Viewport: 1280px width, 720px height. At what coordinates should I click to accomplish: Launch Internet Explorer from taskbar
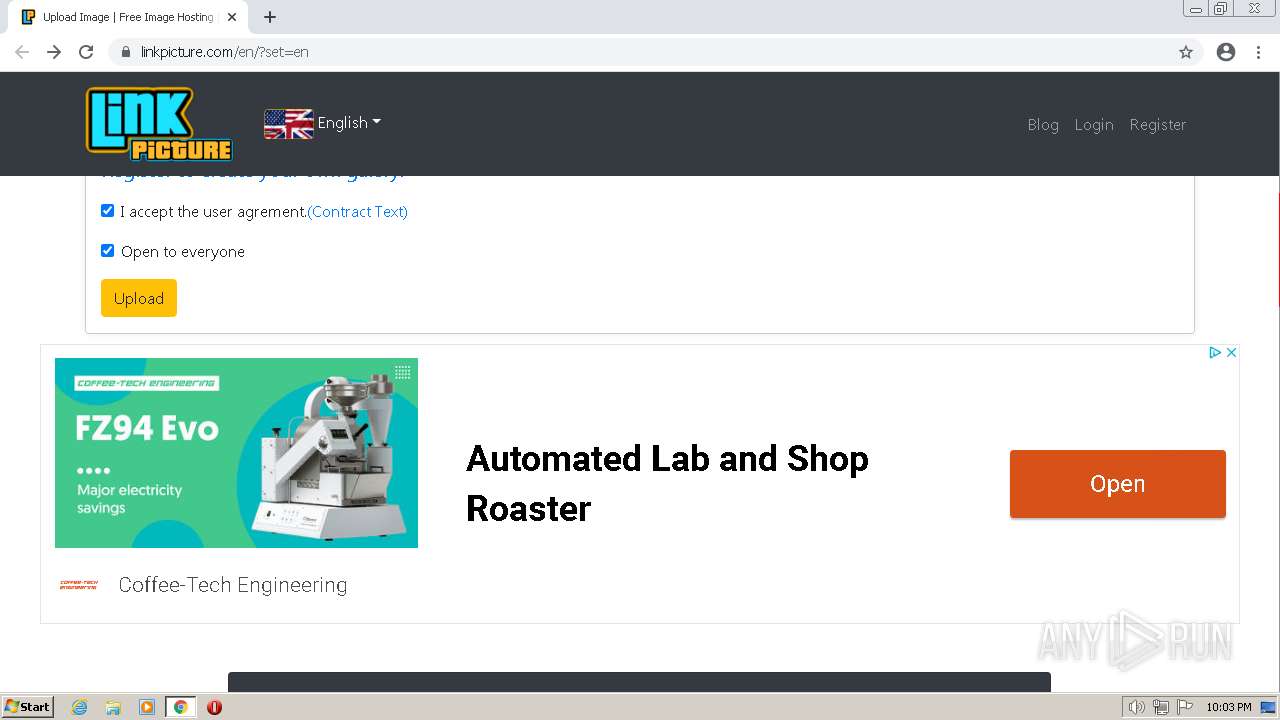tap(80, 707)
